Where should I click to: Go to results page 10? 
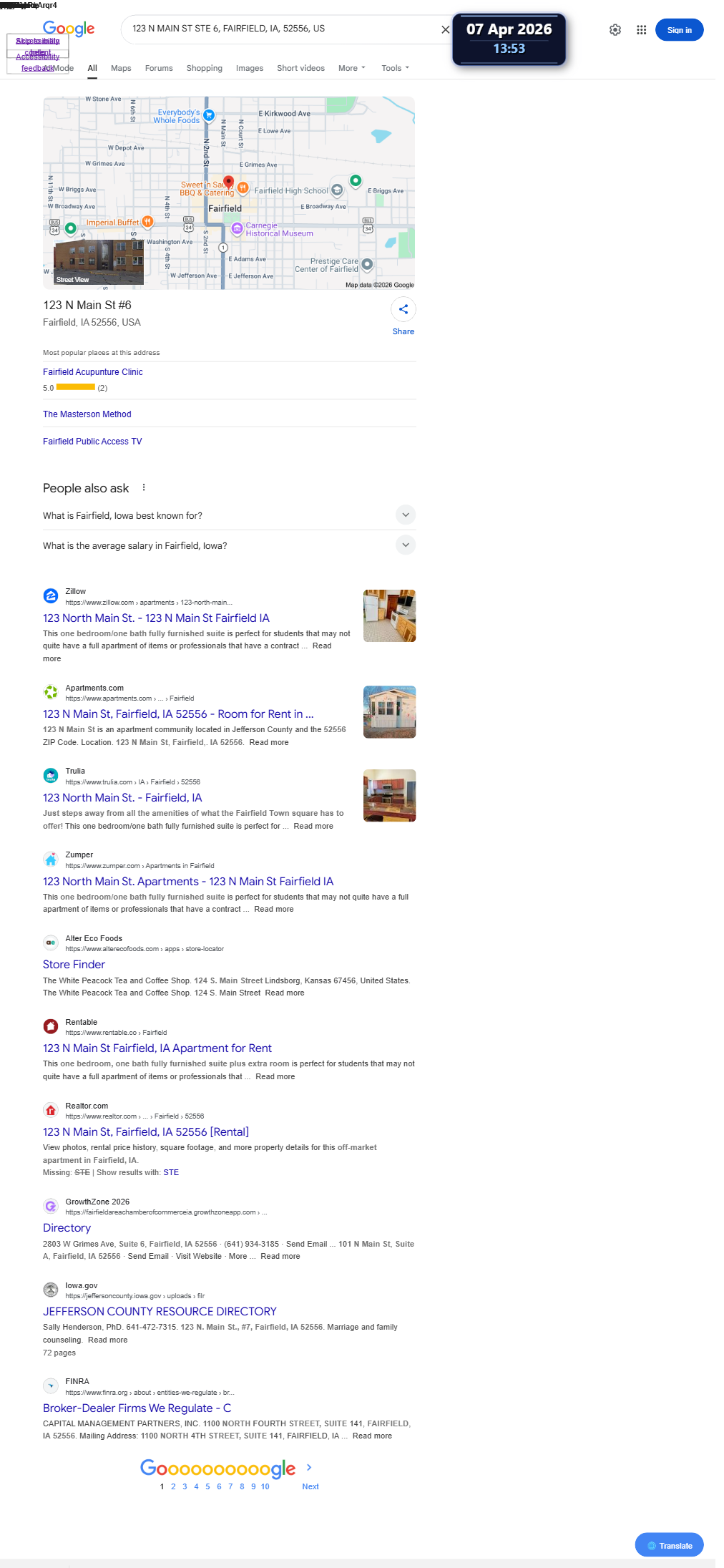point(265,1486)
